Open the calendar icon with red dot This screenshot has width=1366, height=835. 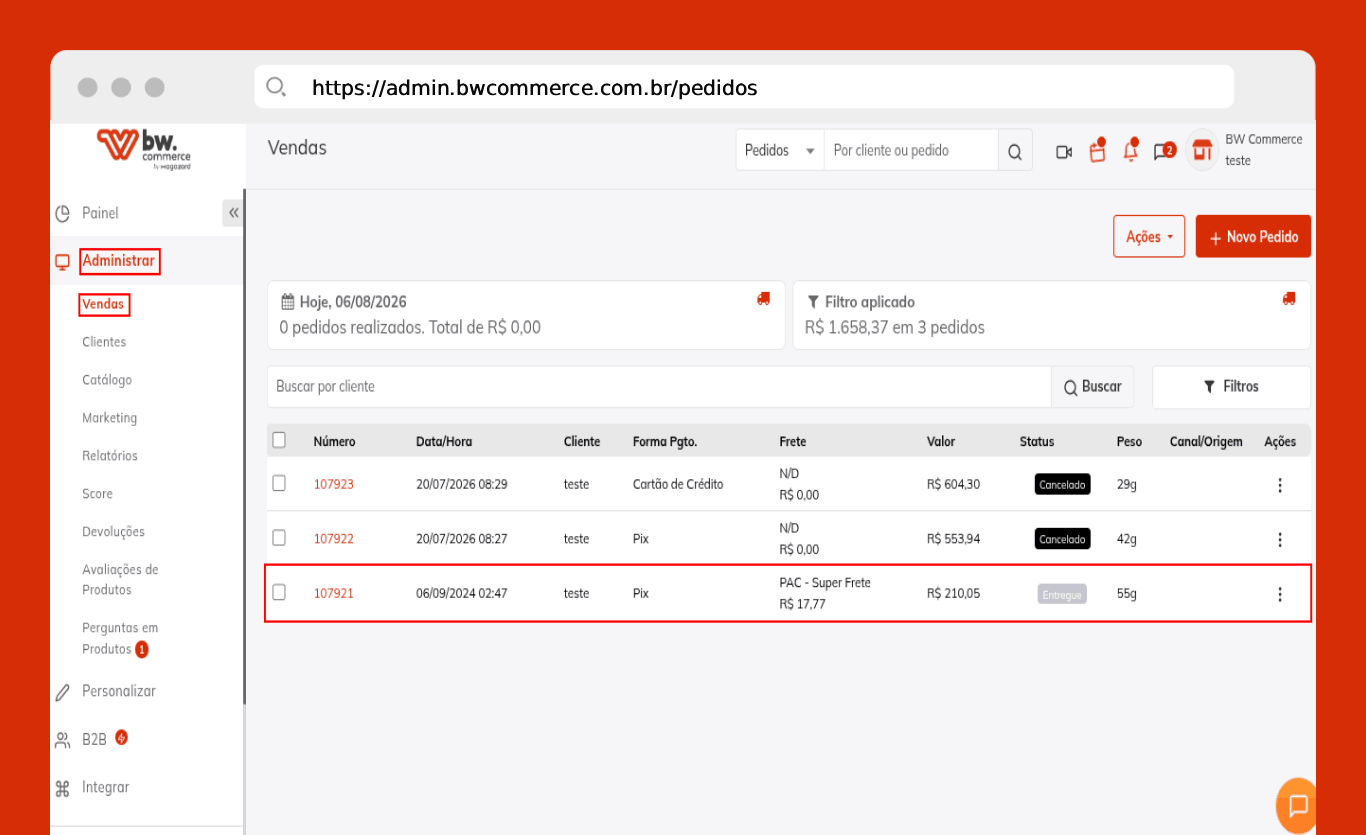1098,151
